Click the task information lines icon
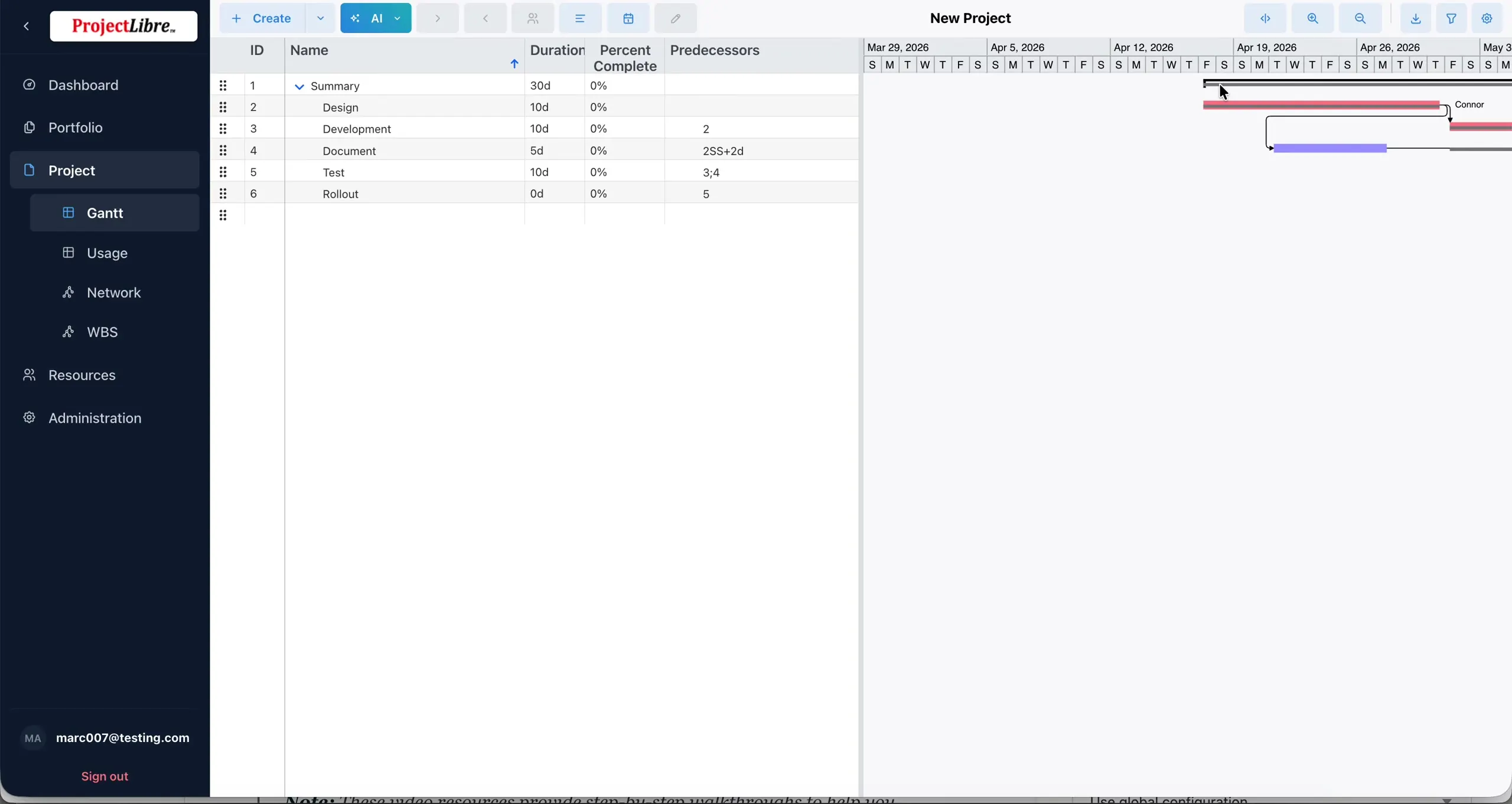 point(581,18)
